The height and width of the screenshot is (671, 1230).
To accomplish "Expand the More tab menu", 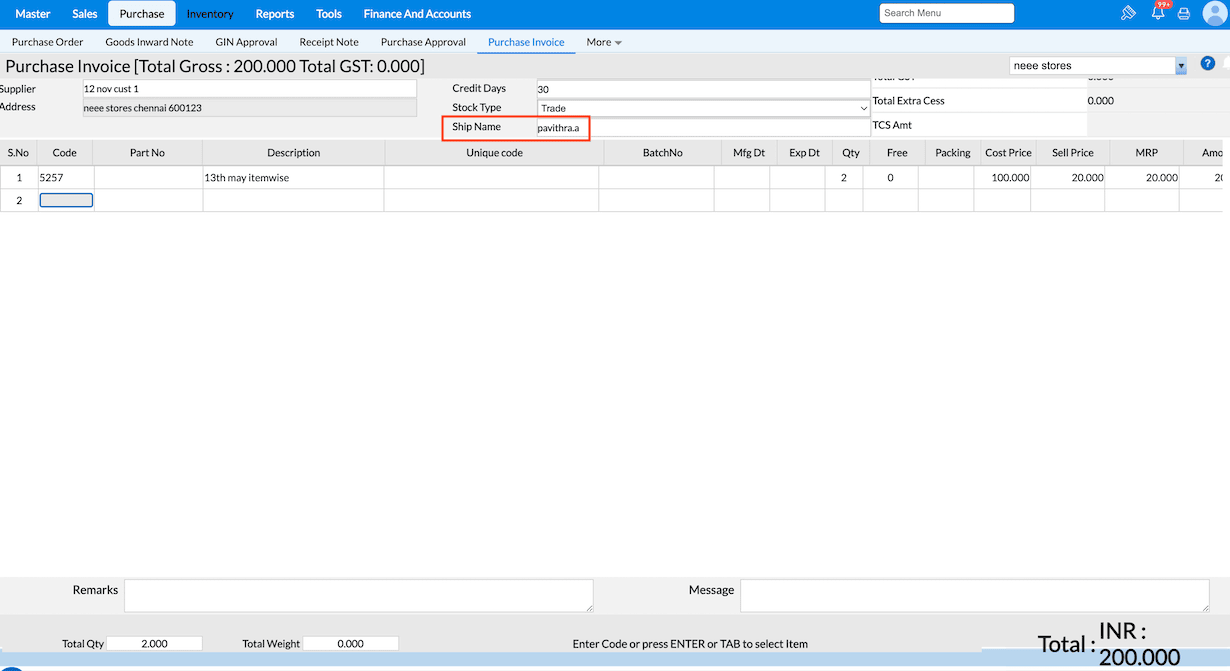I will [x=604, y=43].
